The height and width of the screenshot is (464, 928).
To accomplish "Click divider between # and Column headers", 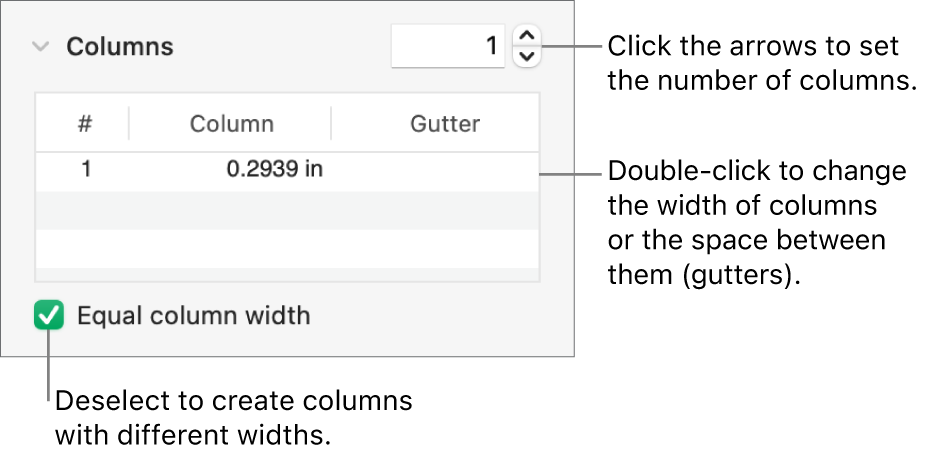I will click(129, 124).
